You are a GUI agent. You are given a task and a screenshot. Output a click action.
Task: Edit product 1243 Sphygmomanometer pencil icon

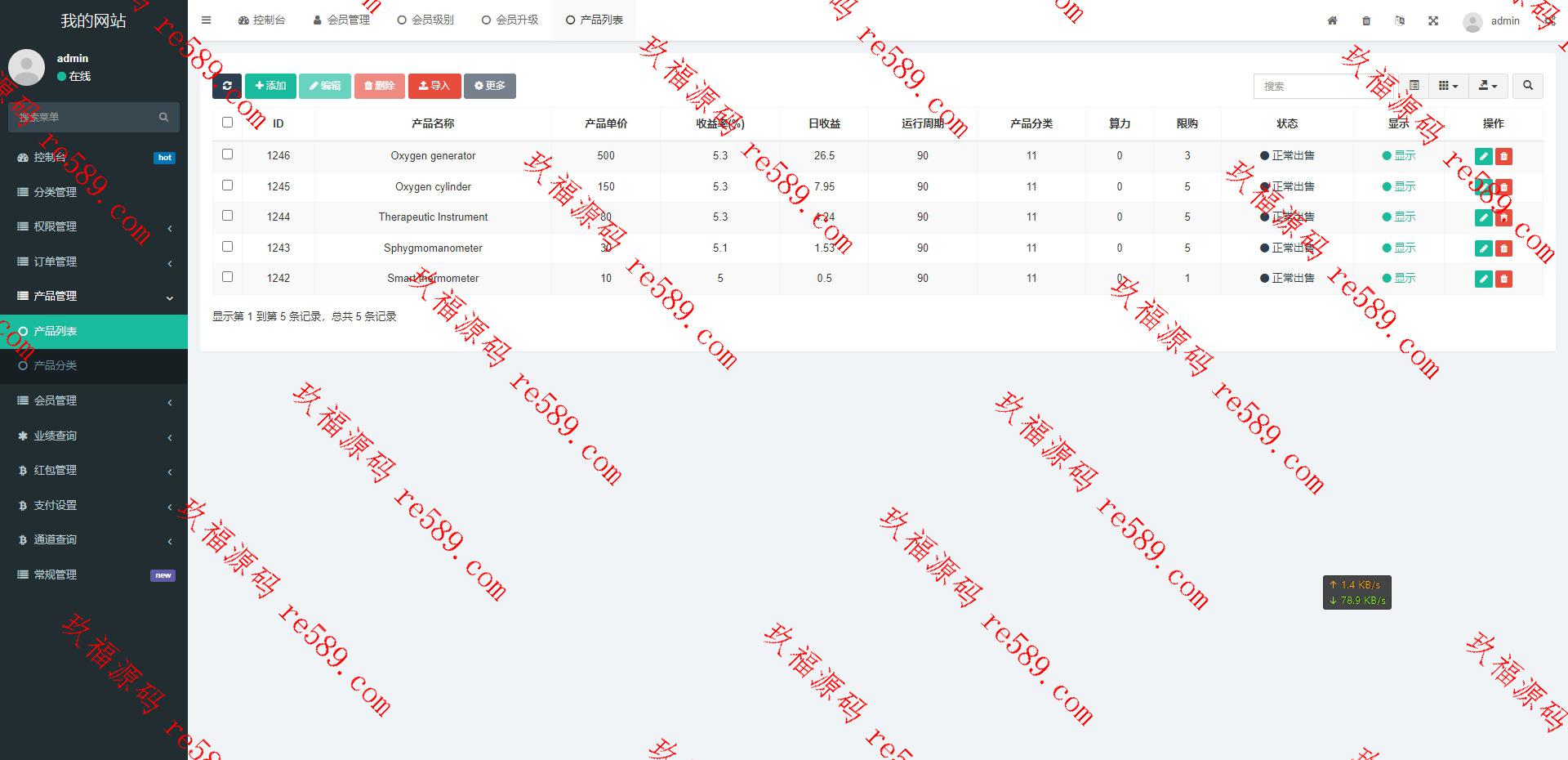tap(1484, 248)
